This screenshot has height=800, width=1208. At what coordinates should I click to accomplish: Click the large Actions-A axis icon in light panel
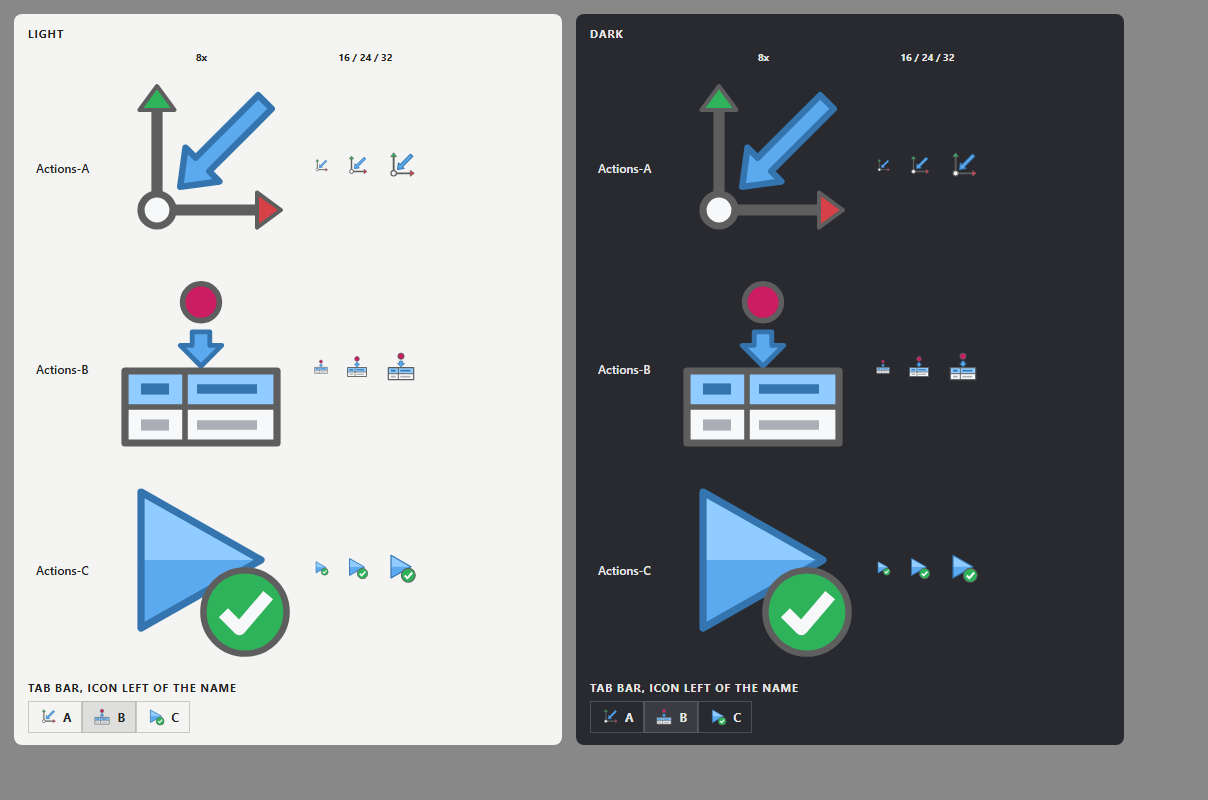(x=210, y=157)
